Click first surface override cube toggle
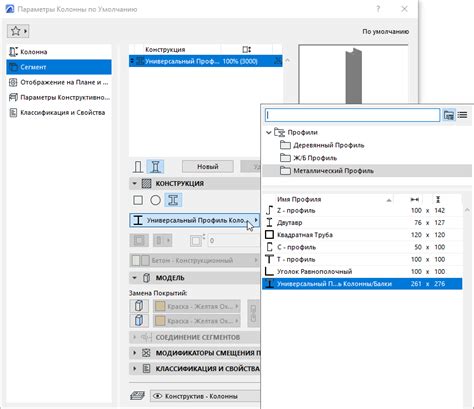Screen dimensions: 474x409 (139, 306)
